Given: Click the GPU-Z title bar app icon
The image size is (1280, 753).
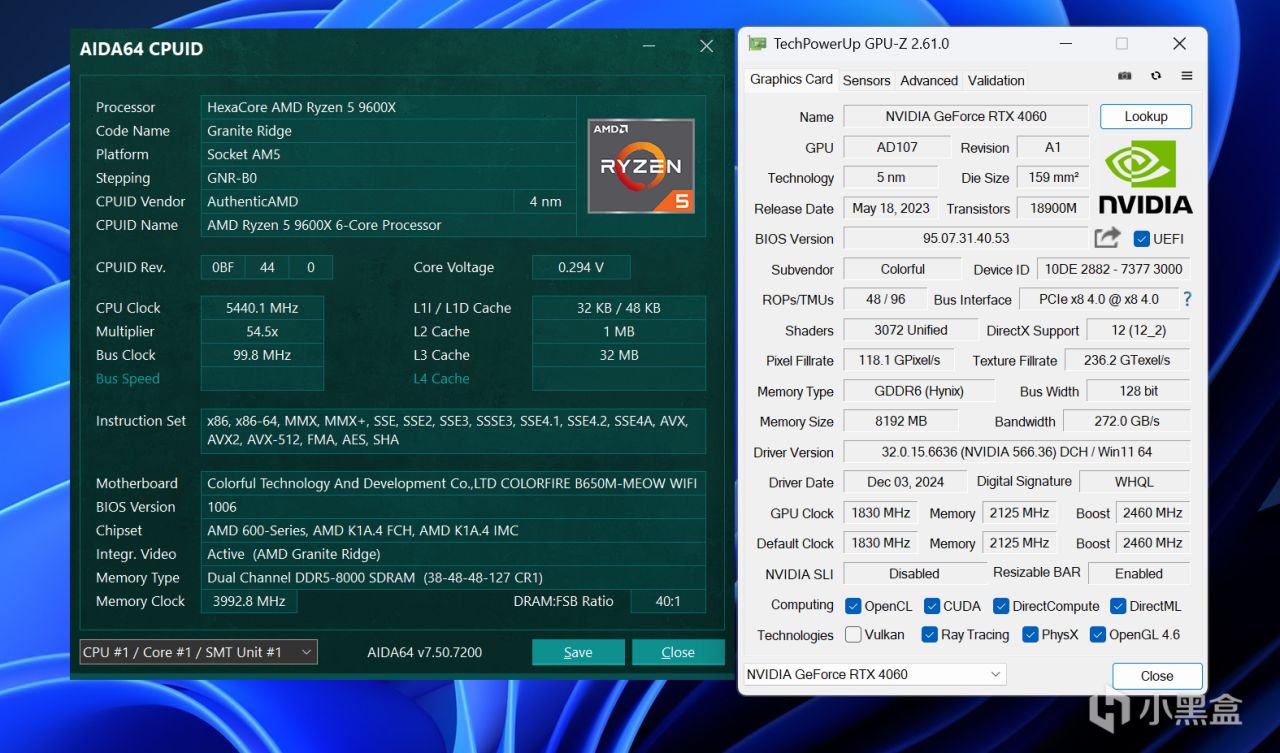Looking at the screenshot, I should 757,44.
